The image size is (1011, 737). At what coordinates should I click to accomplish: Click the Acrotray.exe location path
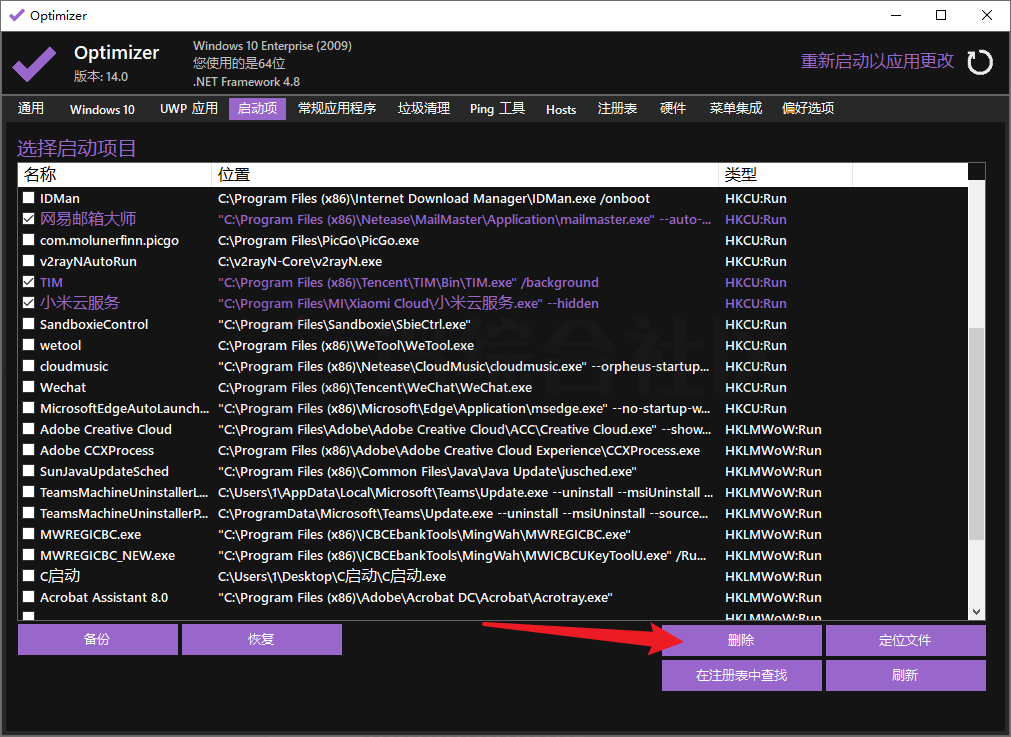pos(415,597)
